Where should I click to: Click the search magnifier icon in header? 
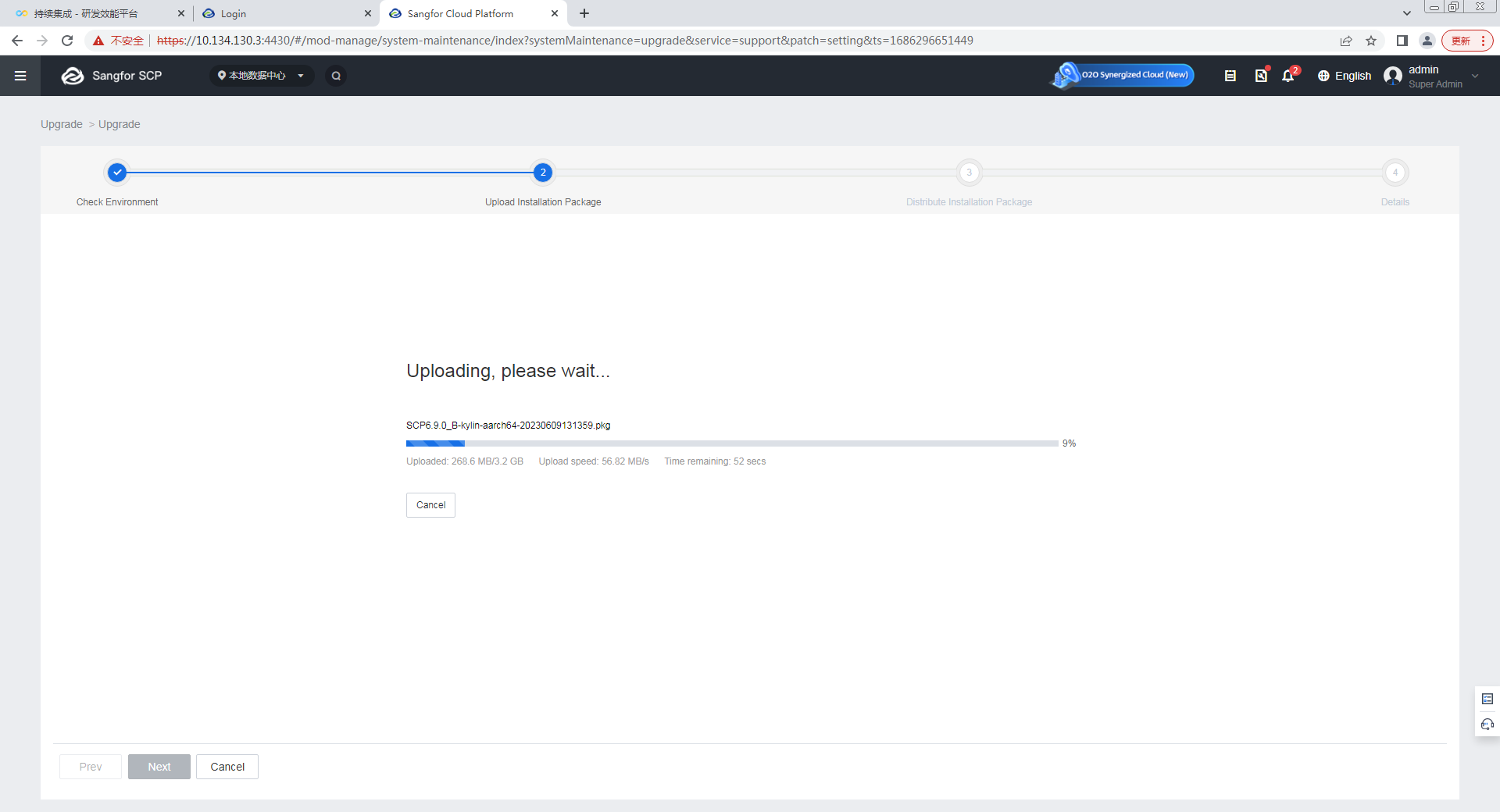[x=336, y=76]
